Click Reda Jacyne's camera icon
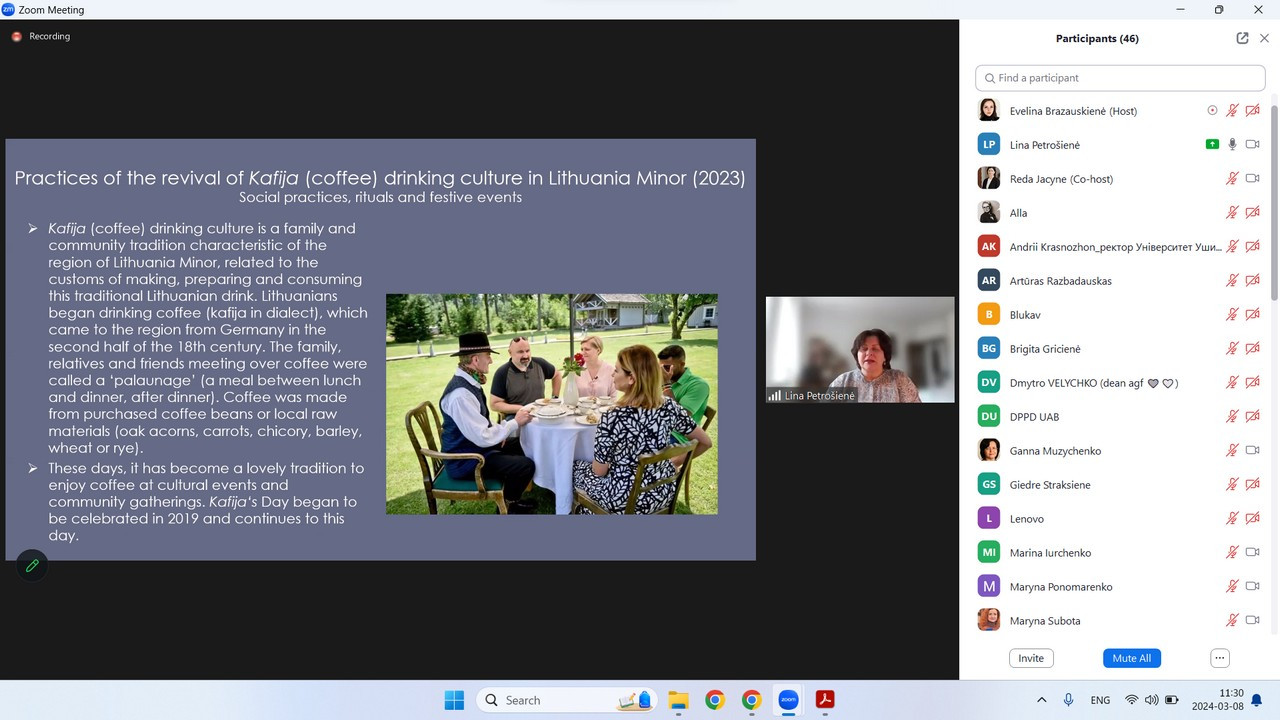This screenshot has width=1280, height=720. coord(1252,179)
